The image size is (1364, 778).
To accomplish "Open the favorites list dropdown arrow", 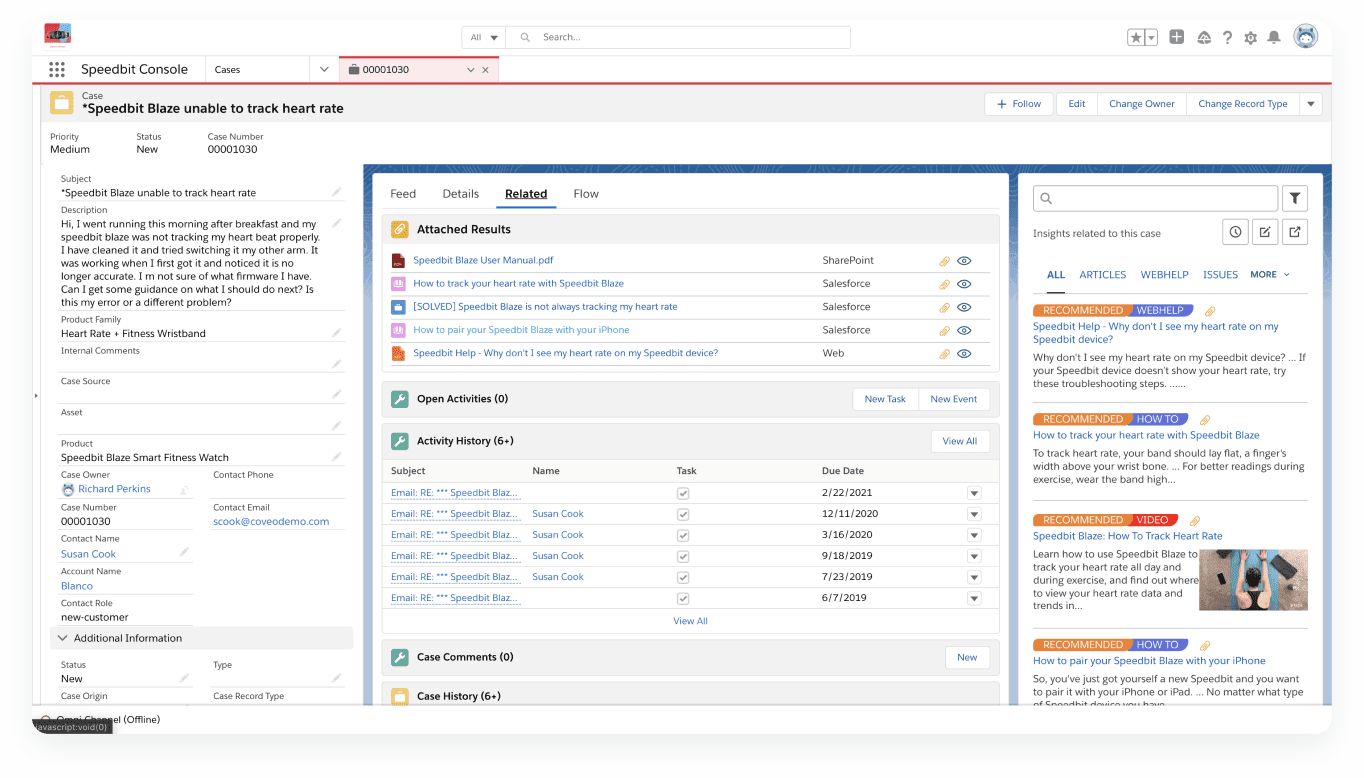I will point(1151,37).
